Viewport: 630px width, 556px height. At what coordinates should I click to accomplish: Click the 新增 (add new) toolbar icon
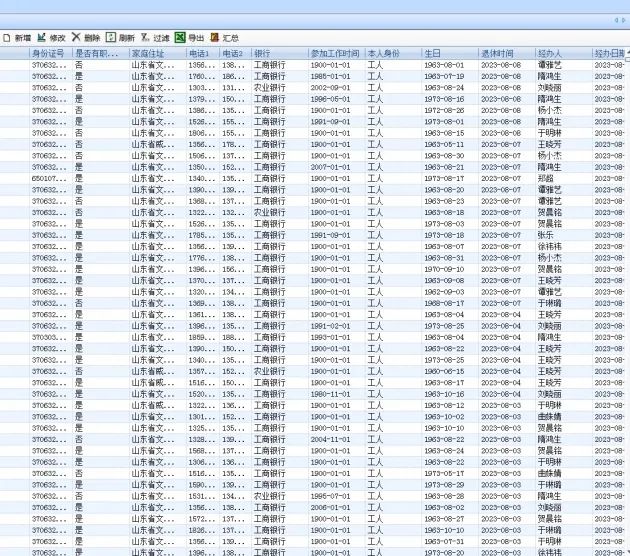(7, 38)
